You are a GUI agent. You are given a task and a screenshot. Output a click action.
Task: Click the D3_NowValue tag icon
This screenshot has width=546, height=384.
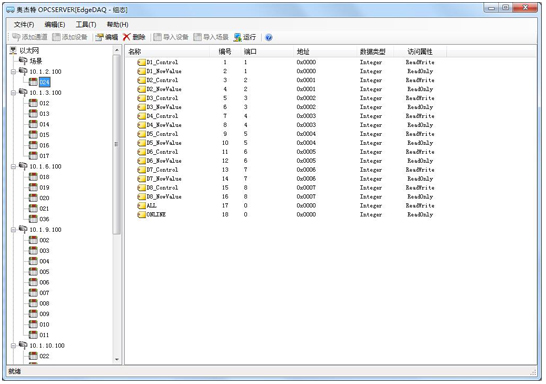tap(141, 107)
